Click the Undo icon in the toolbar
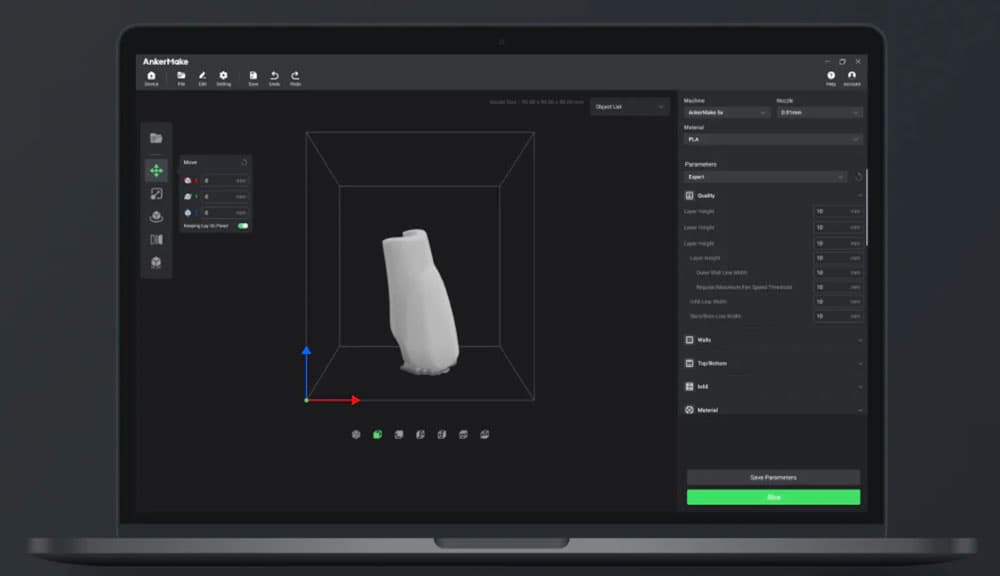This screenshot has height=576, width=1000. 275,76
